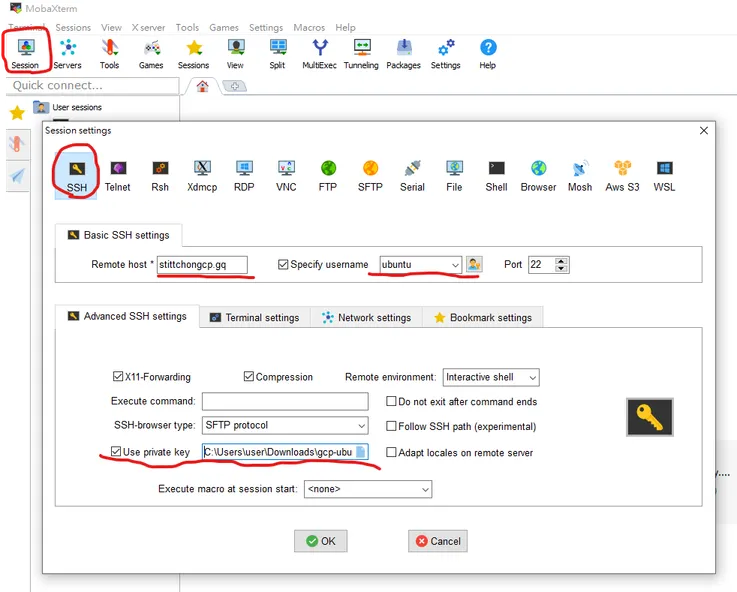Select the Telnet session type
The image size is (737, 592).
118,176
